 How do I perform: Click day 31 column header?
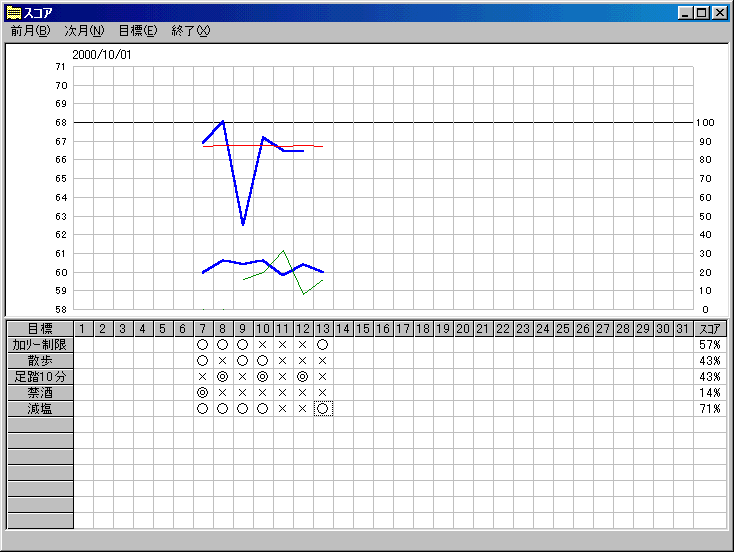click(x=683, y=329)
